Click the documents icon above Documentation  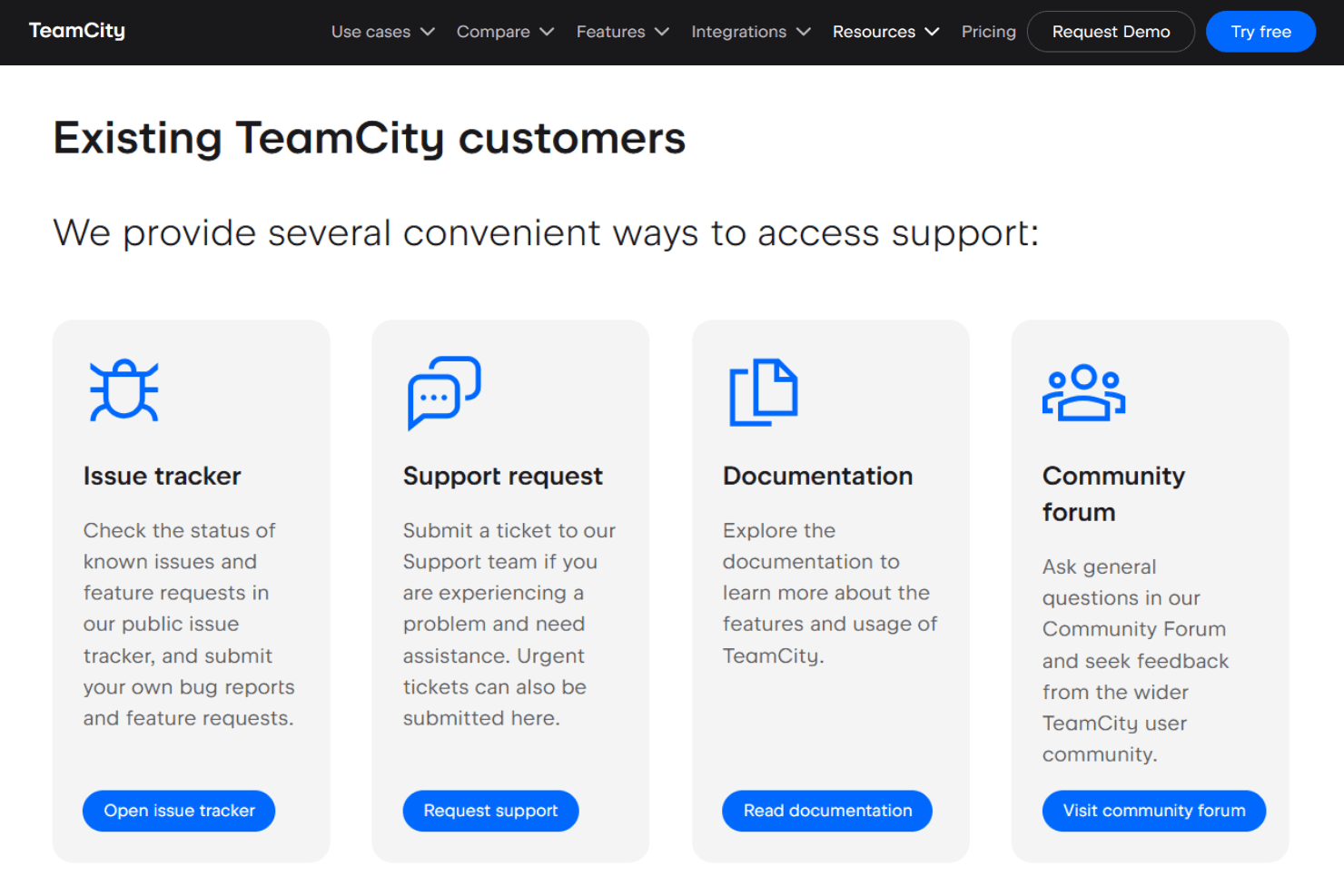coord(764,392)
